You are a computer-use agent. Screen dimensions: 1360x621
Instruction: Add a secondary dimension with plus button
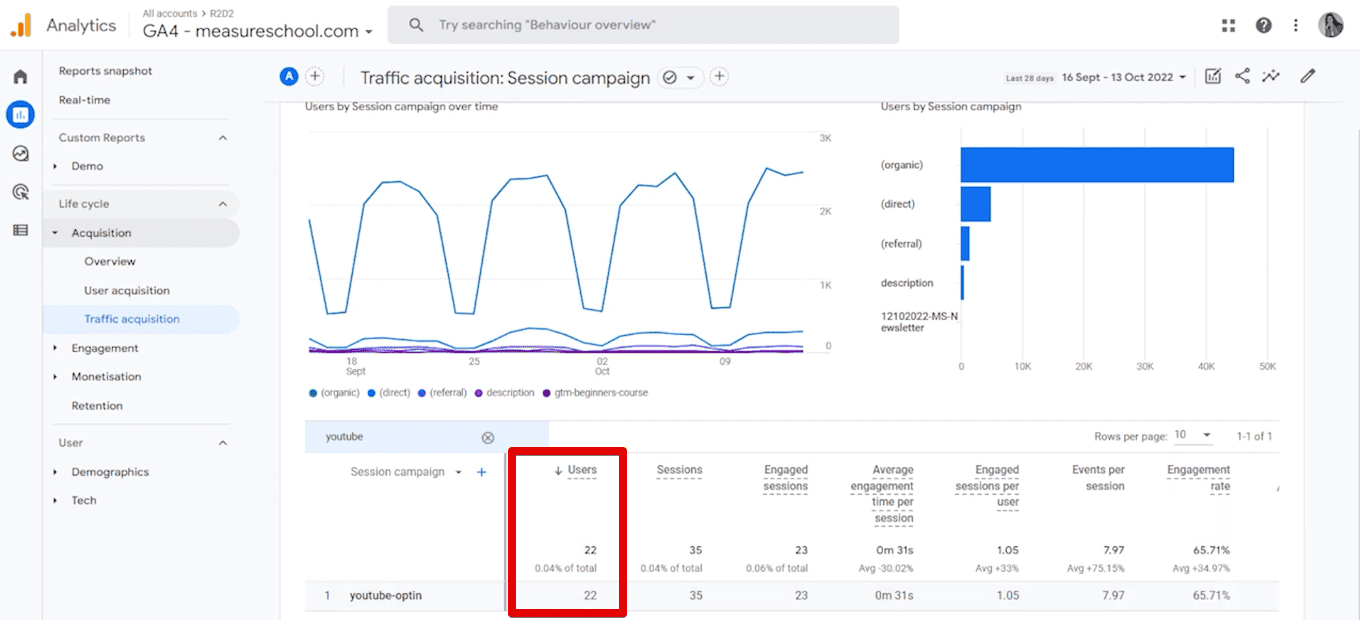pos(481,471)
